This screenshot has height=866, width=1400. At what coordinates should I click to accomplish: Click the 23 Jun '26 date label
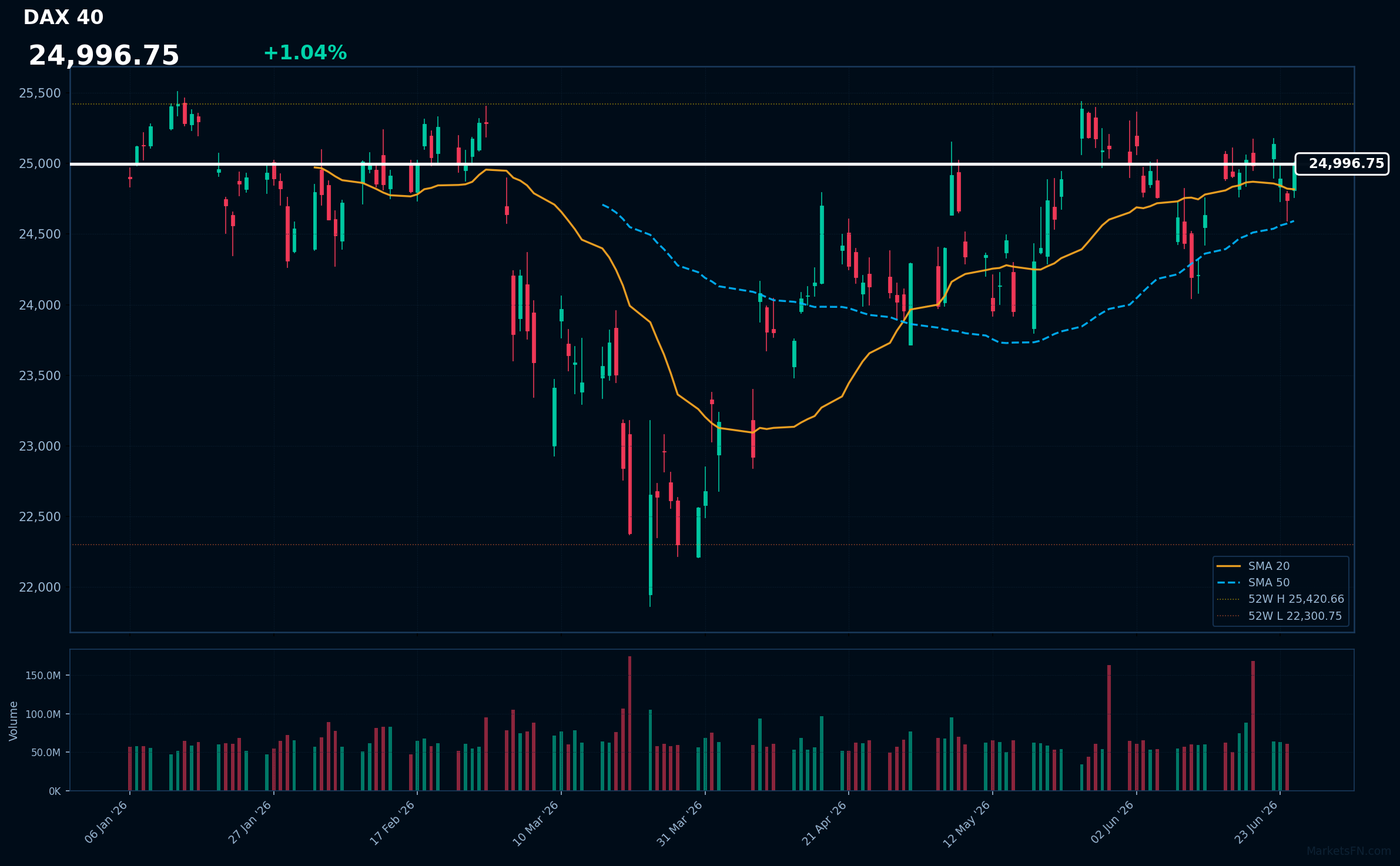click(1257, 823)
